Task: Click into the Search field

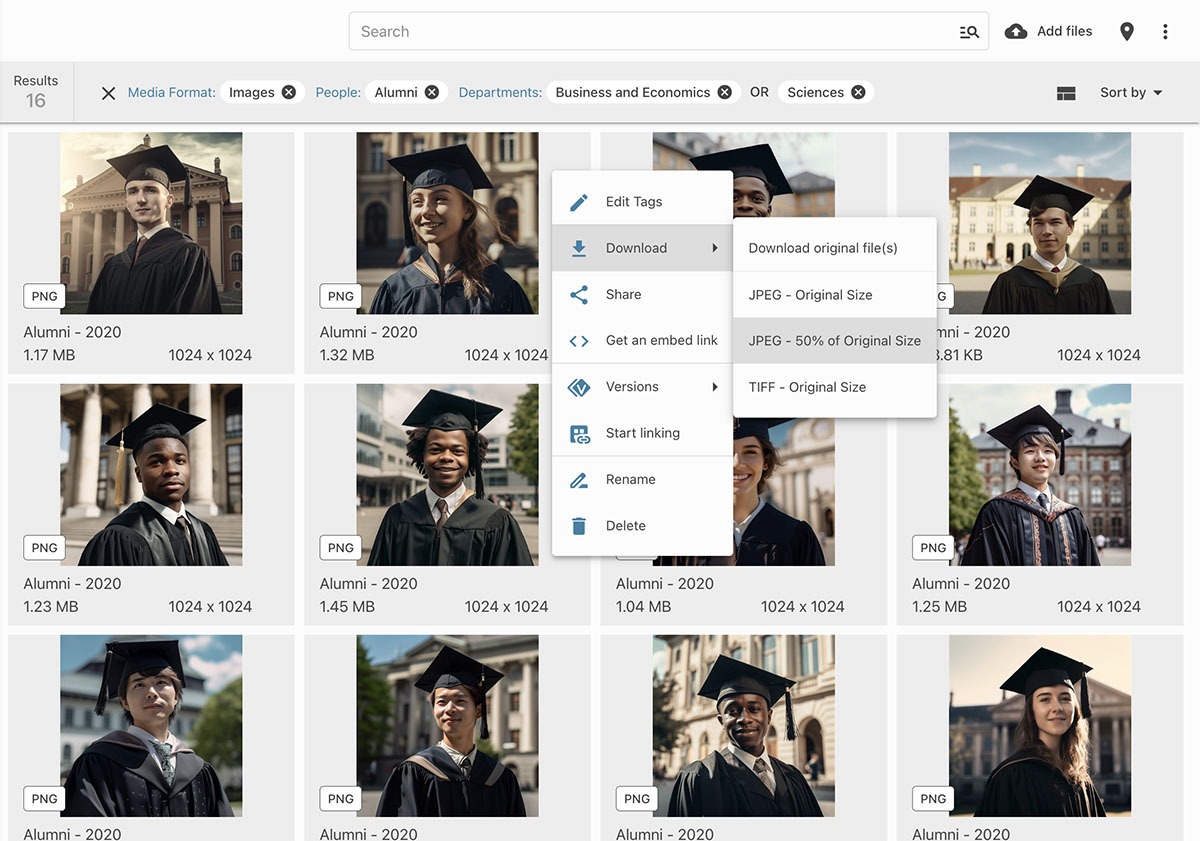Action: (650, 32)
